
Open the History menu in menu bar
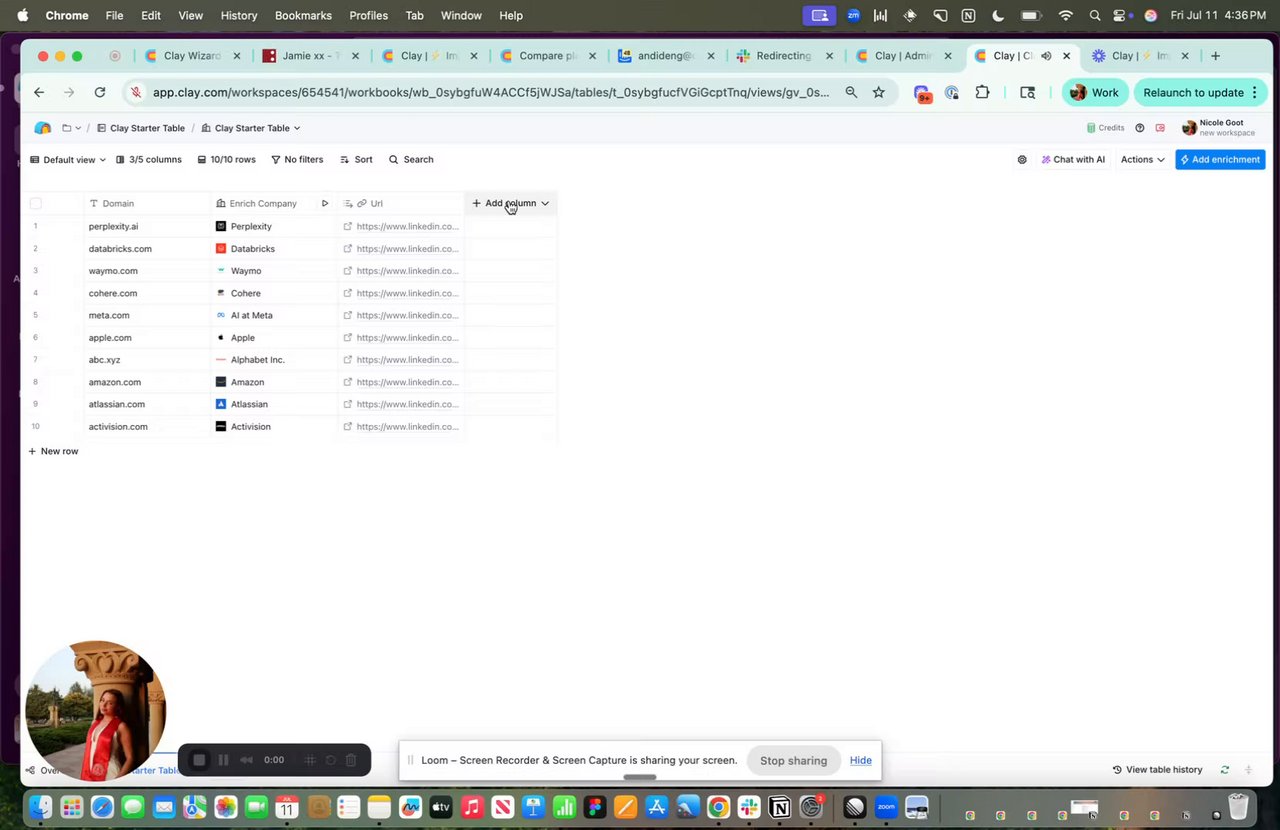(239, 16)
